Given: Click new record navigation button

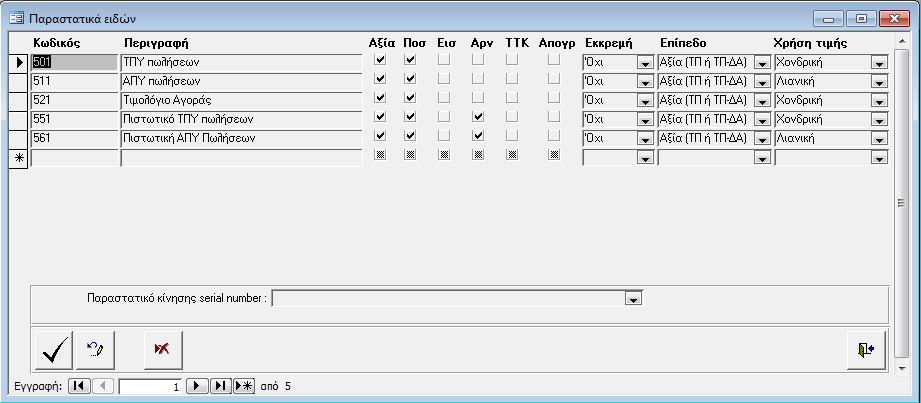Looking at the screenshot, I should (244, 386).
